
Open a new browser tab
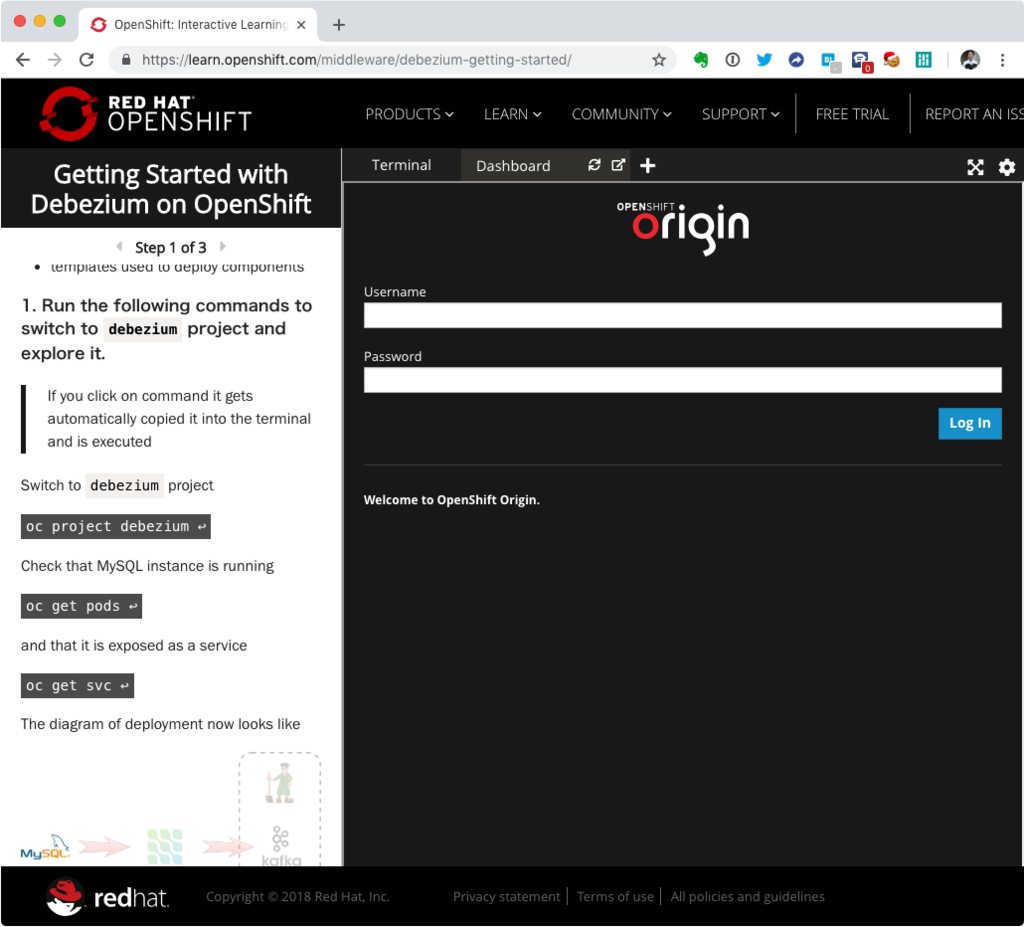click(338, 25)
